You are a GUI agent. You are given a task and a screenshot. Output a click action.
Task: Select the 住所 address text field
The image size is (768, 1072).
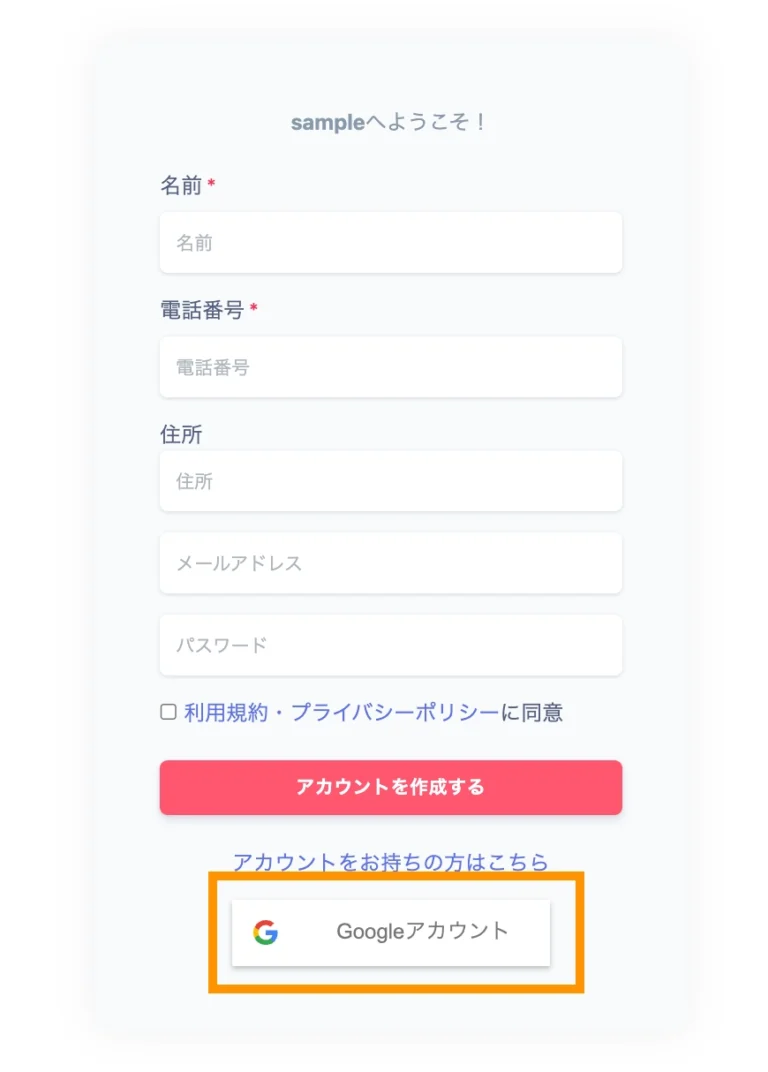(390, 481)
